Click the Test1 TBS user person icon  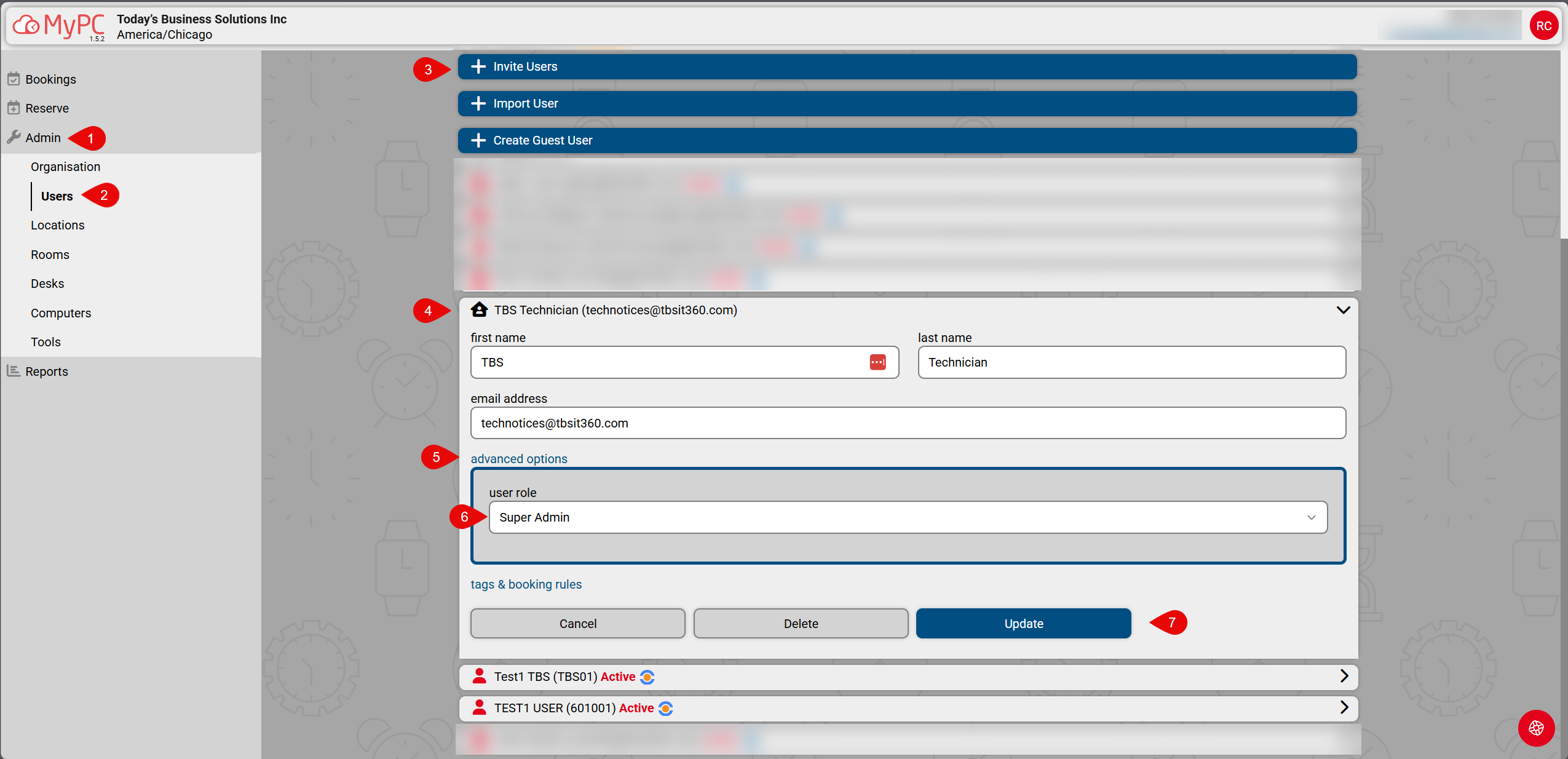pyautogui.click(x=480, y=676)
